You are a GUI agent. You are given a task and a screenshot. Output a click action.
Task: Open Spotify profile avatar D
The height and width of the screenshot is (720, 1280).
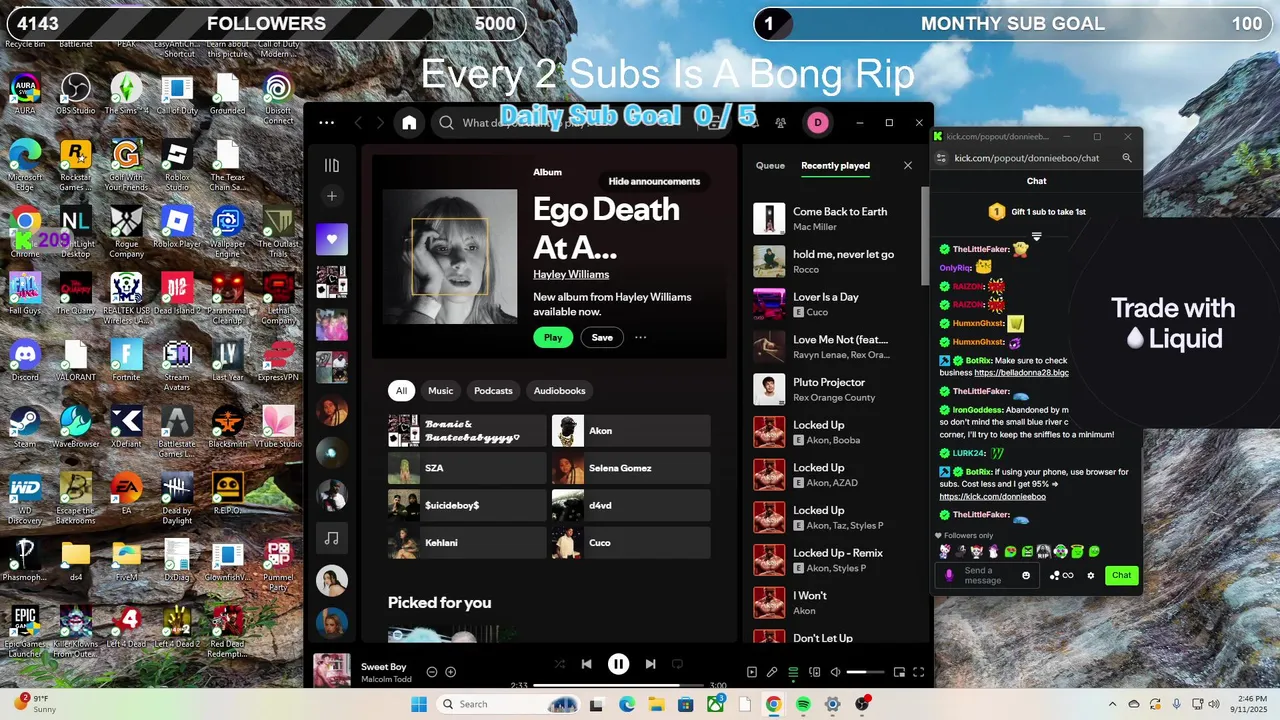tap(817, 123)
